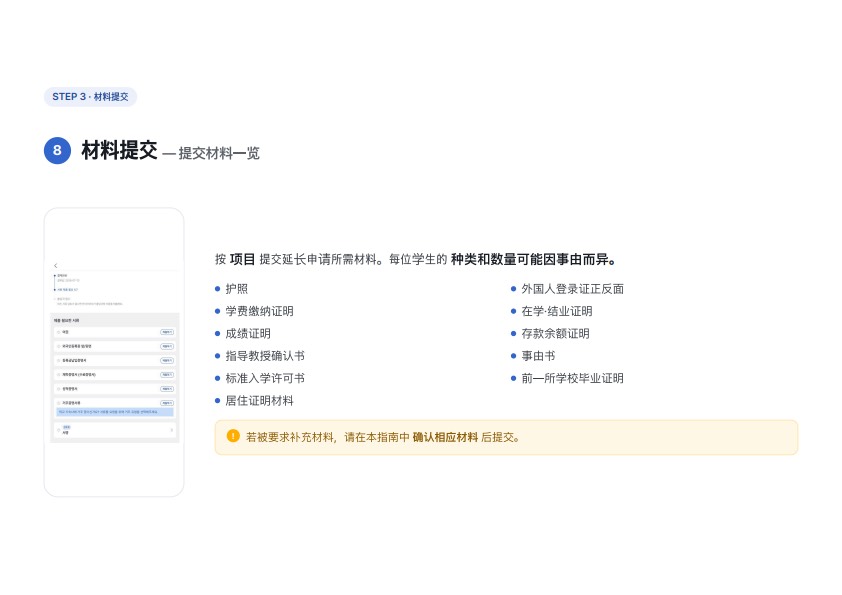Click the list item '前一所学校毕业证明'
The image size is (842, 595).
572,379
